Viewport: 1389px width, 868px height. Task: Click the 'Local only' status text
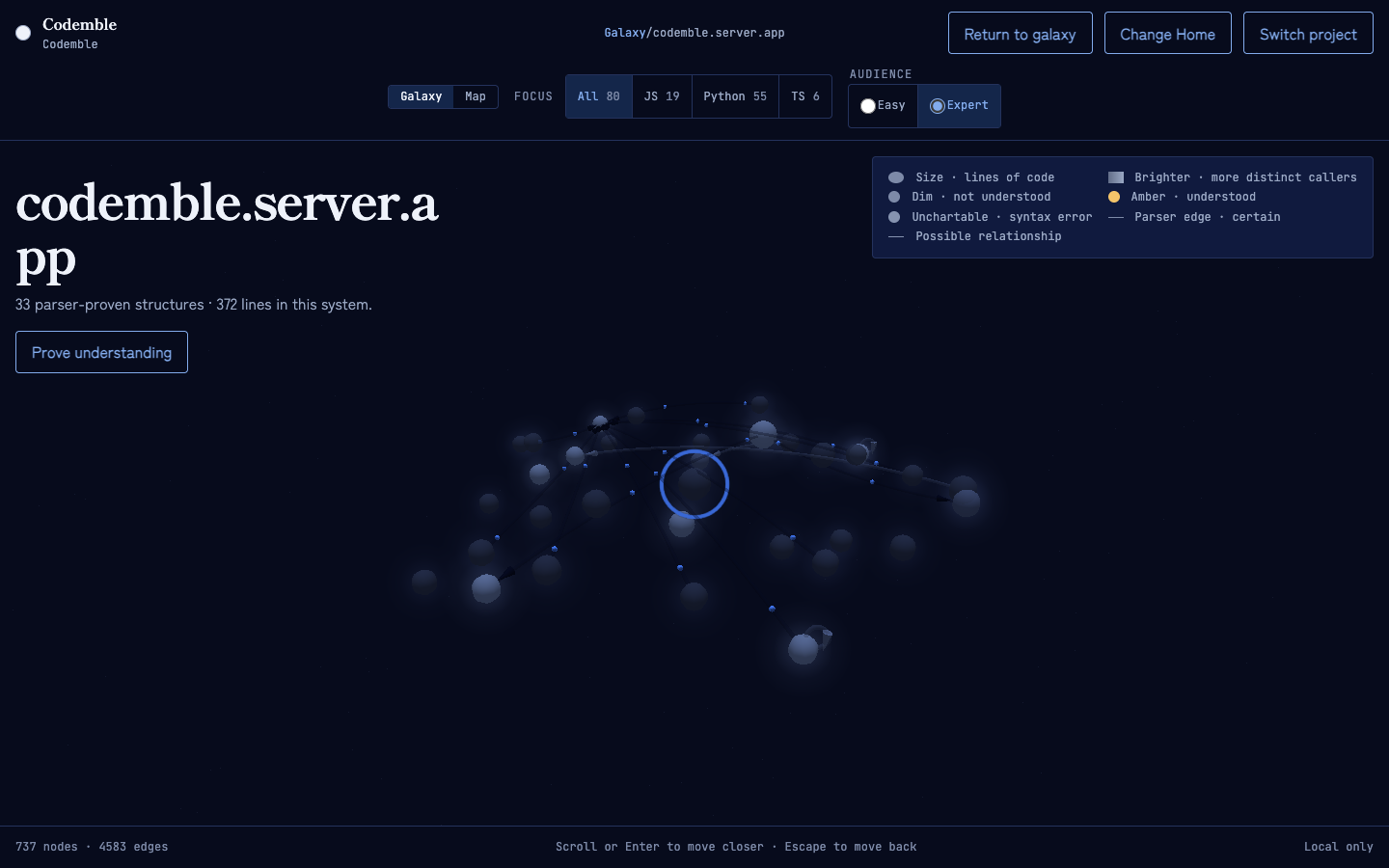(1339, 847)
